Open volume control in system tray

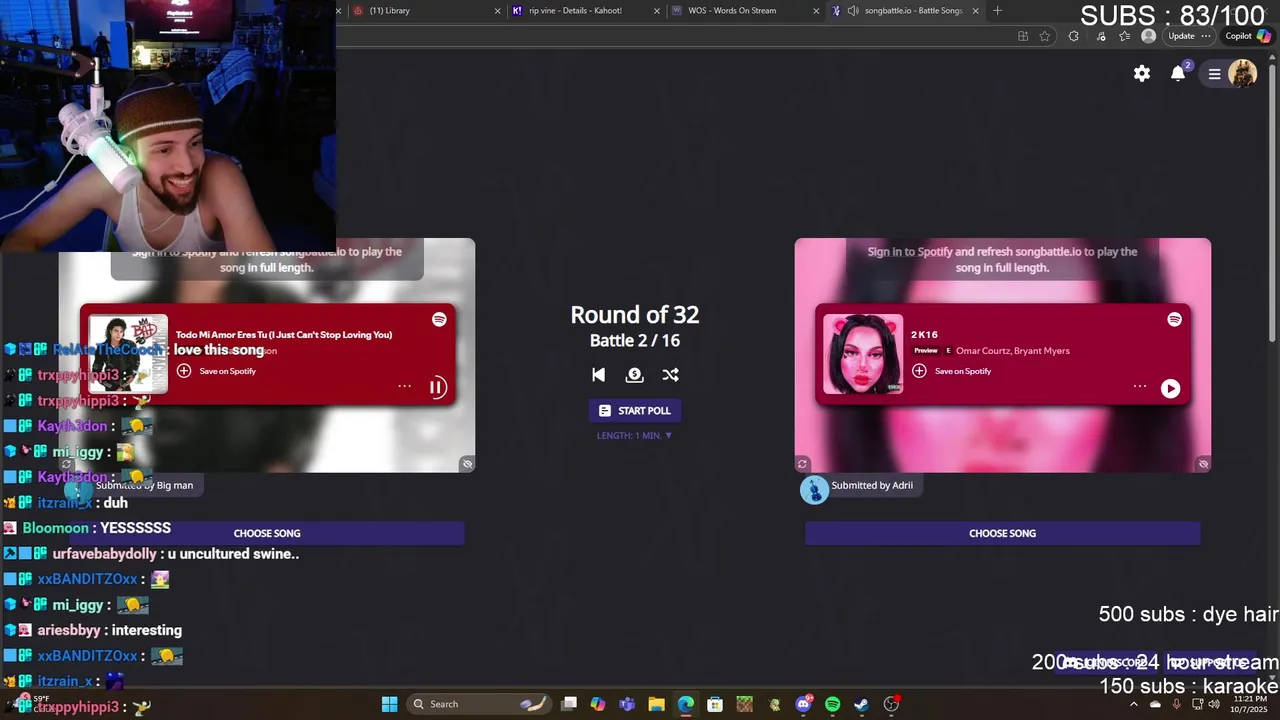[x=1214, y=704]
